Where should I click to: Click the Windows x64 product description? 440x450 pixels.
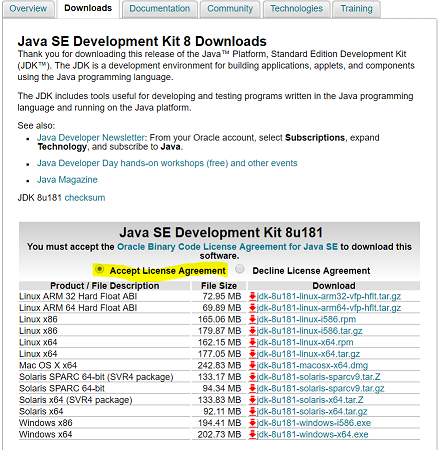point(46,434)
